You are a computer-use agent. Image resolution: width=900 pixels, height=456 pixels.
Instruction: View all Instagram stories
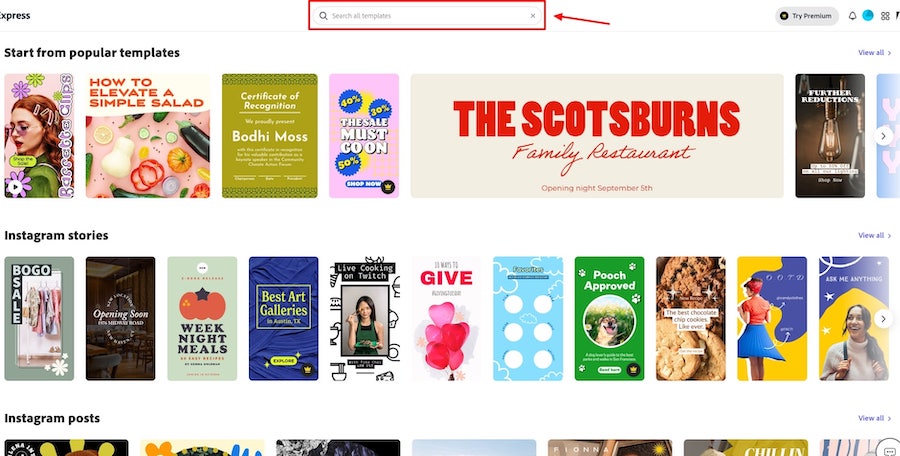coord(874,235)
